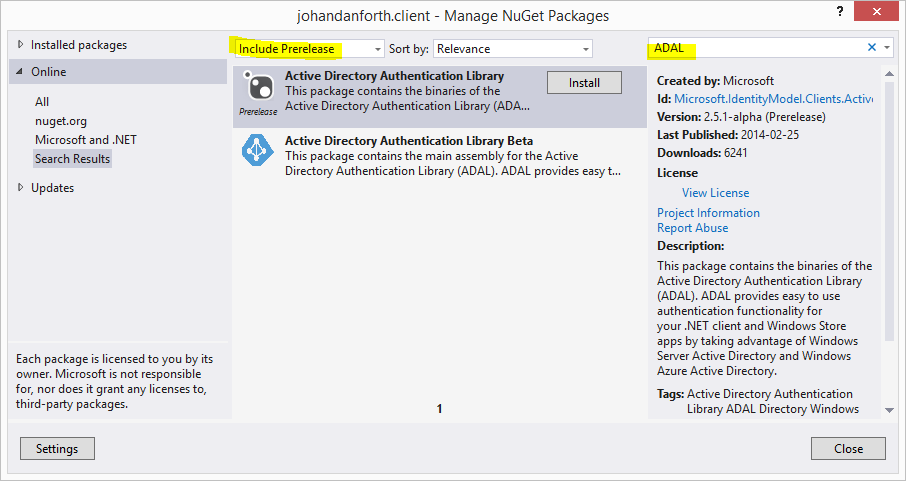This screenshot has width=906, height=481.
Task: Click the Close button
Action: tap(848, 449)
